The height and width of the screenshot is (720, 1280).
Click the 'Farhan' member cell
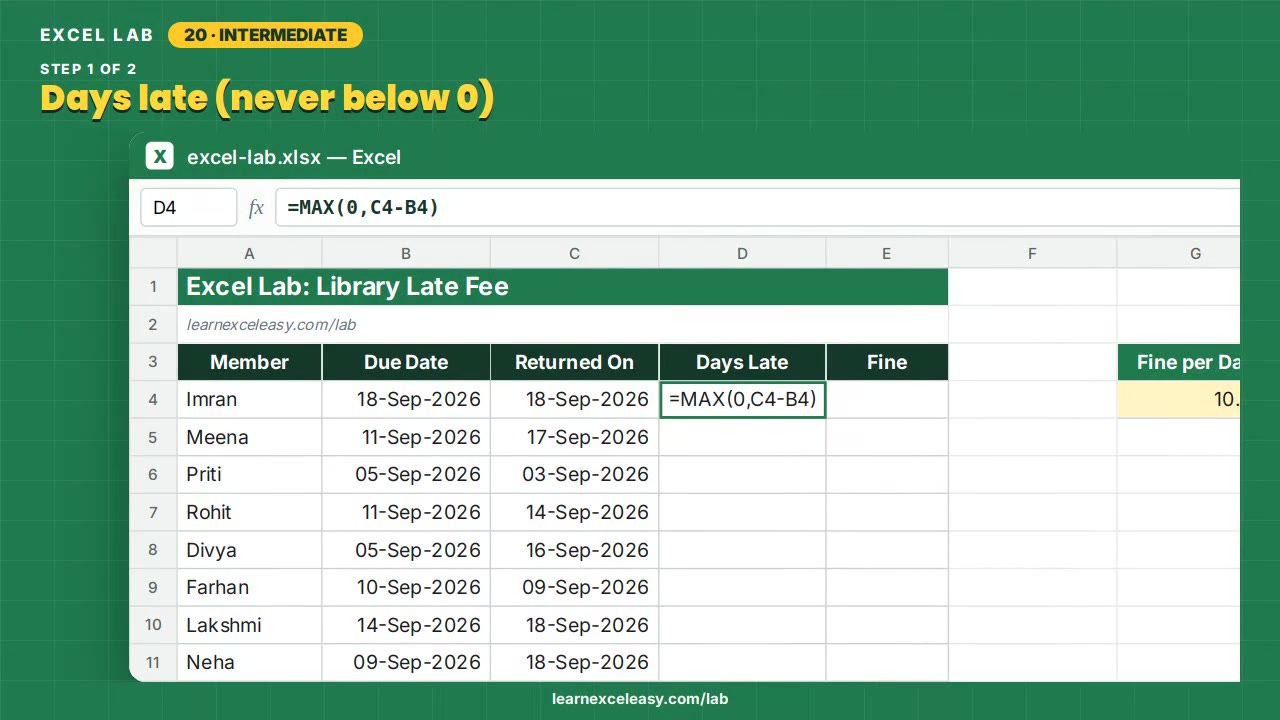(249, 587)
